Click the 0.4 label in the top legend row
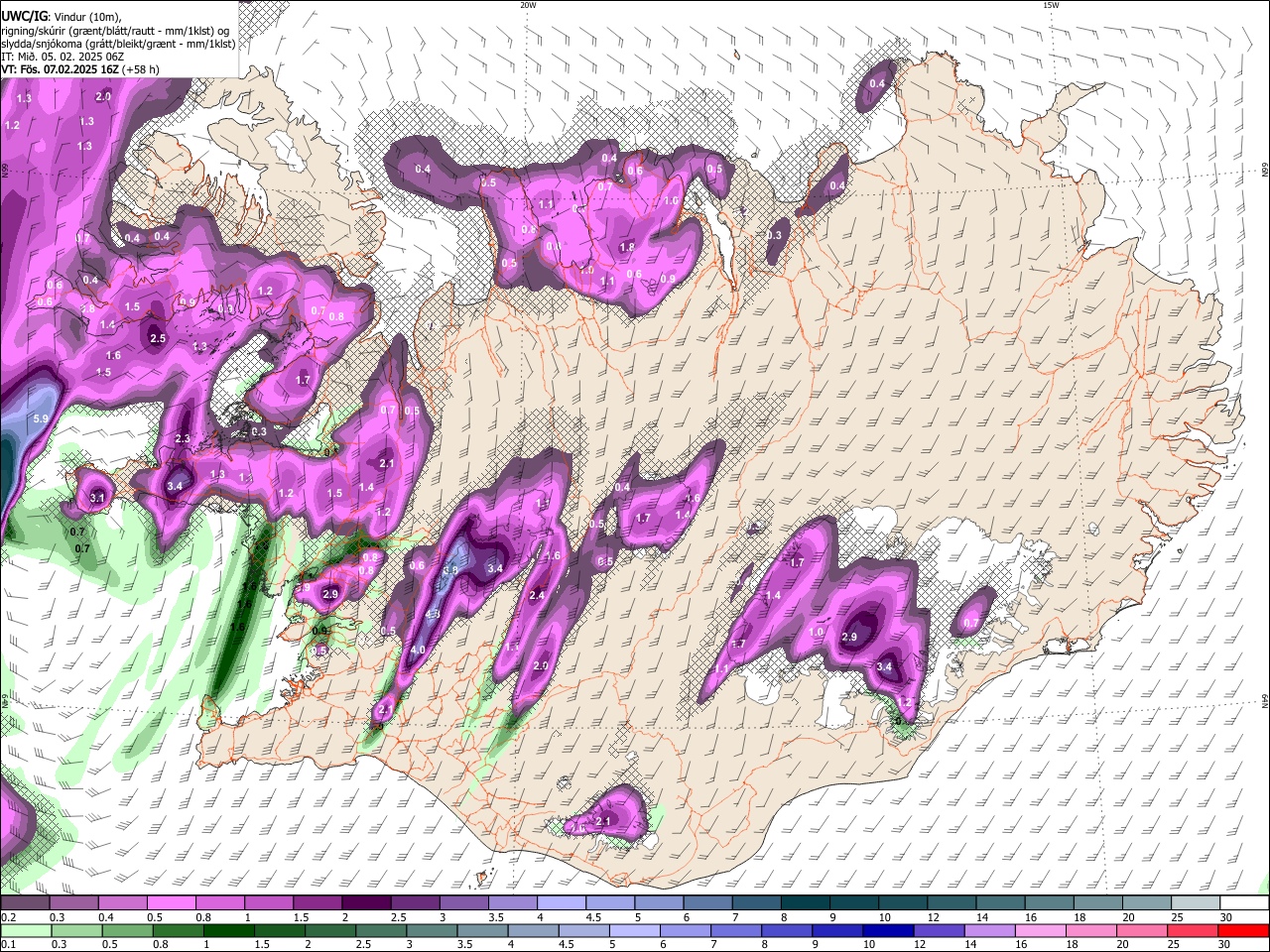 click(x=106, y=917)
